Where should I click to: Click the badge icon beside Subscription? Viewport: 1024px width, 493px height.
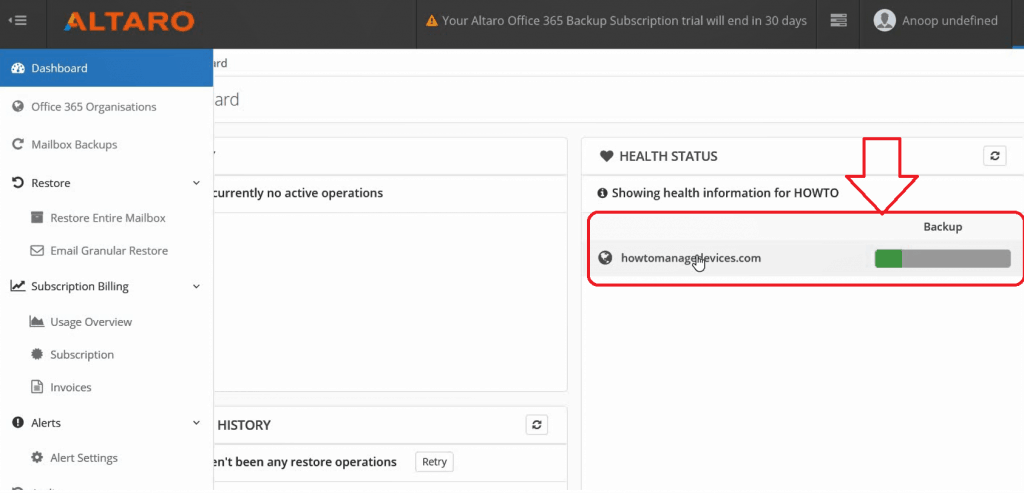click(37, 355)
